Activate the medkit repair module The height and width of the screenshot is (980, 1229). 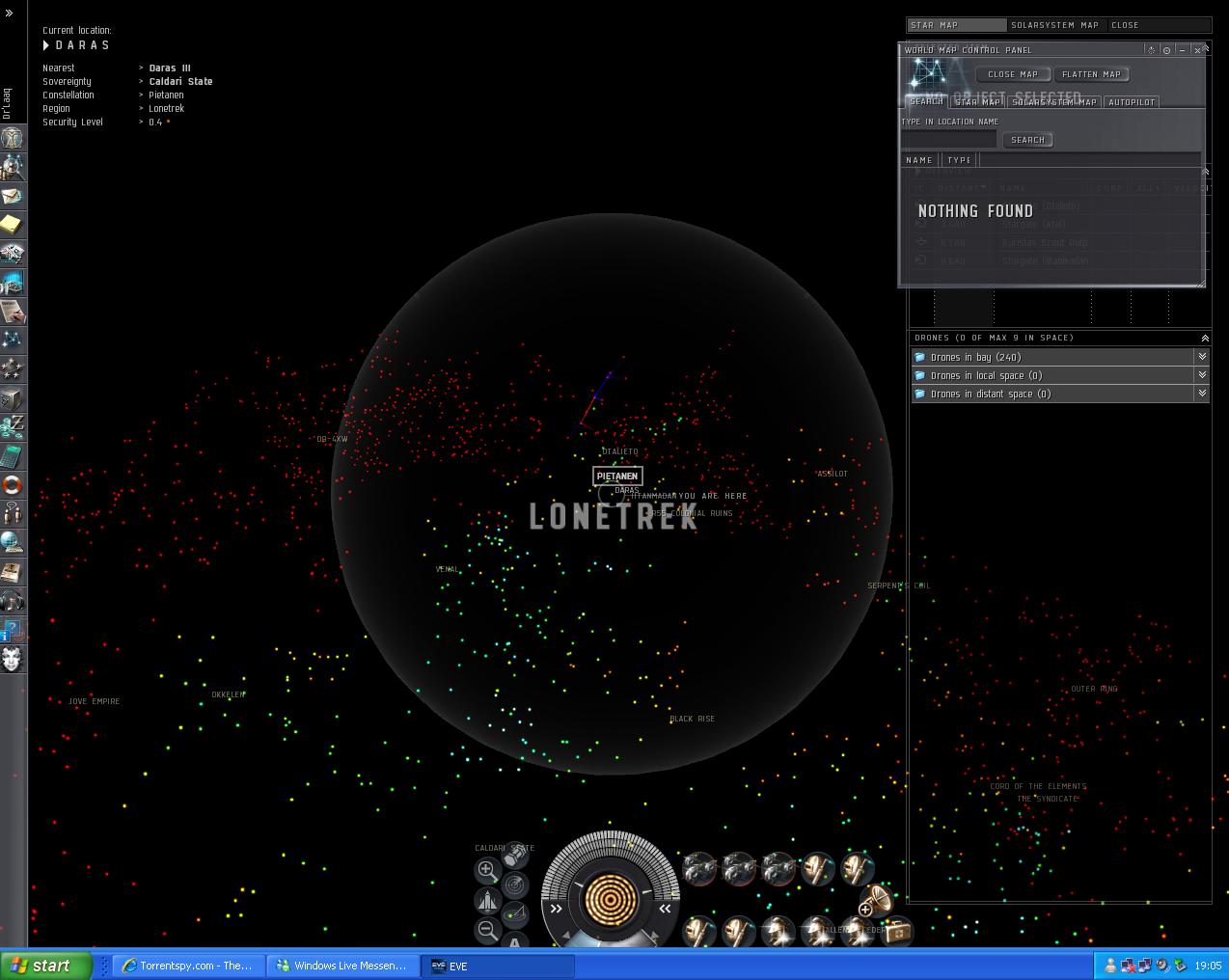[x=896, y=932]
